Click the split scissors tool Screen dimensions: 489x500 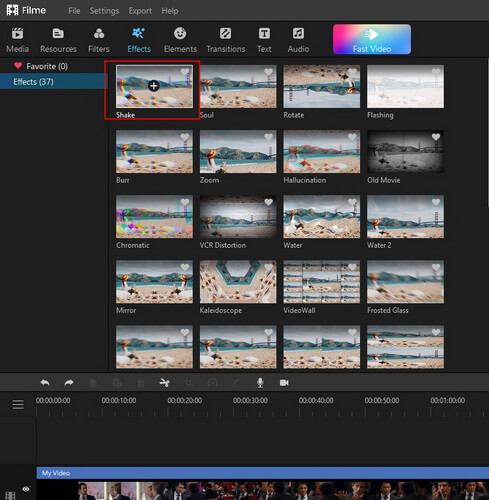tap(164, 383)
